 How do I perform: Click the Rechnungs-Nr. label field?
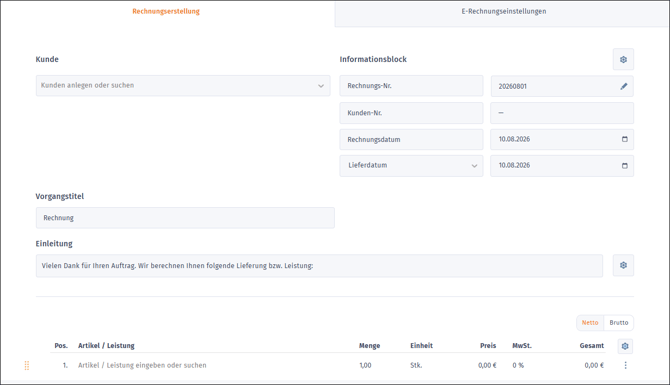click(x=411, y=86)
